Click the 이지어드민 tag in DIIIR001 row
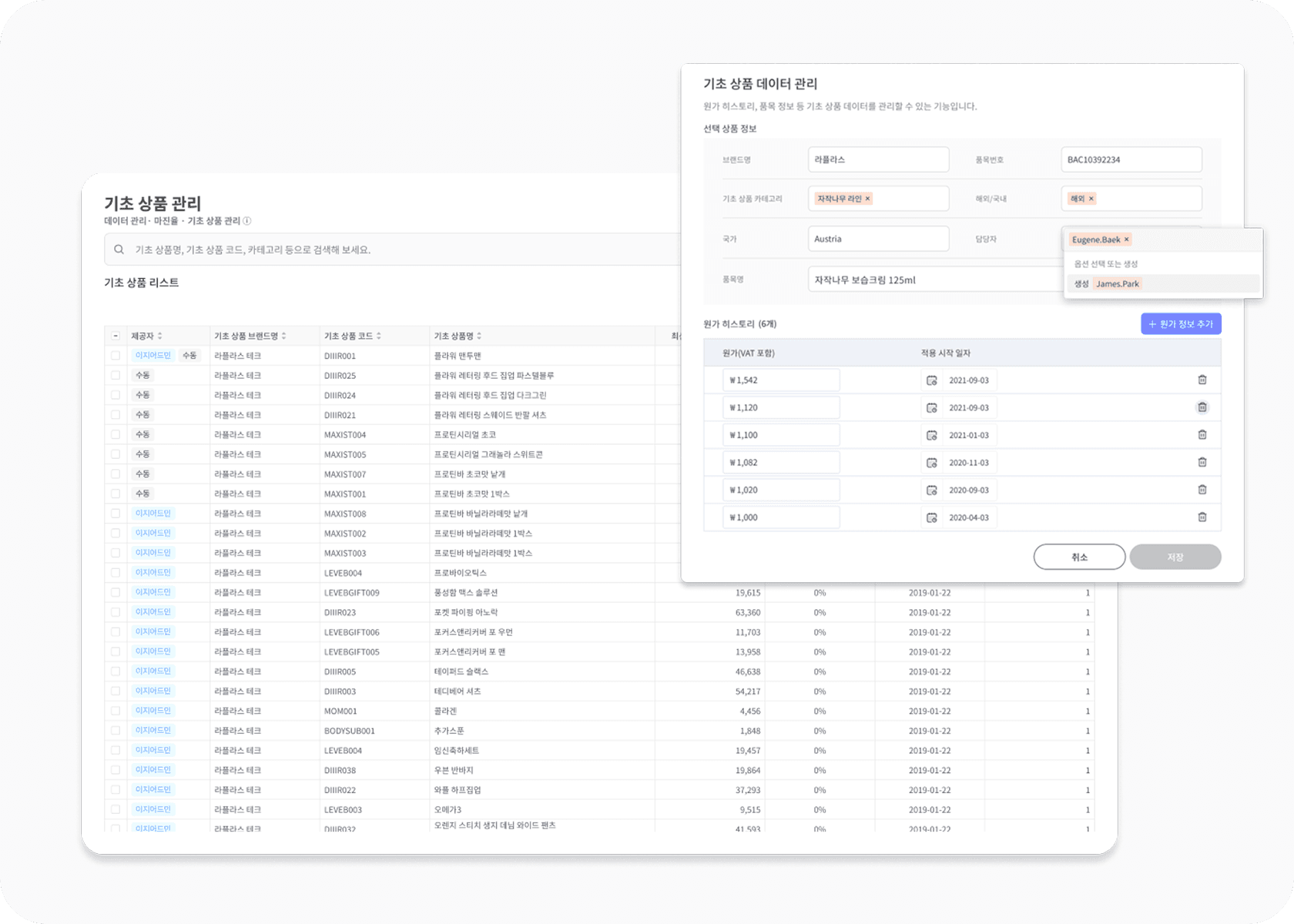Image resolution: width=1294 pixels, height=924 pixels. (x=153, y=356)
